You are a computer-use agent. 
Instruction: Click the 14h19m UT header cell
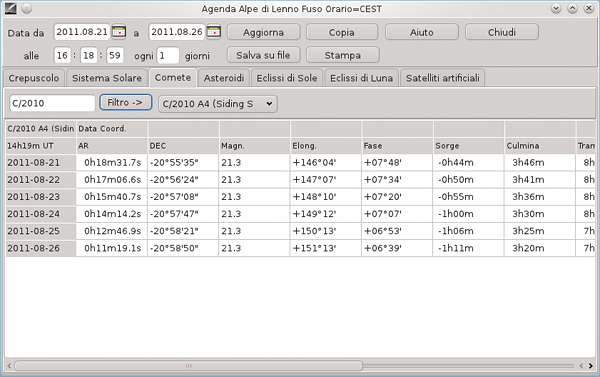(x=41, y=146)
